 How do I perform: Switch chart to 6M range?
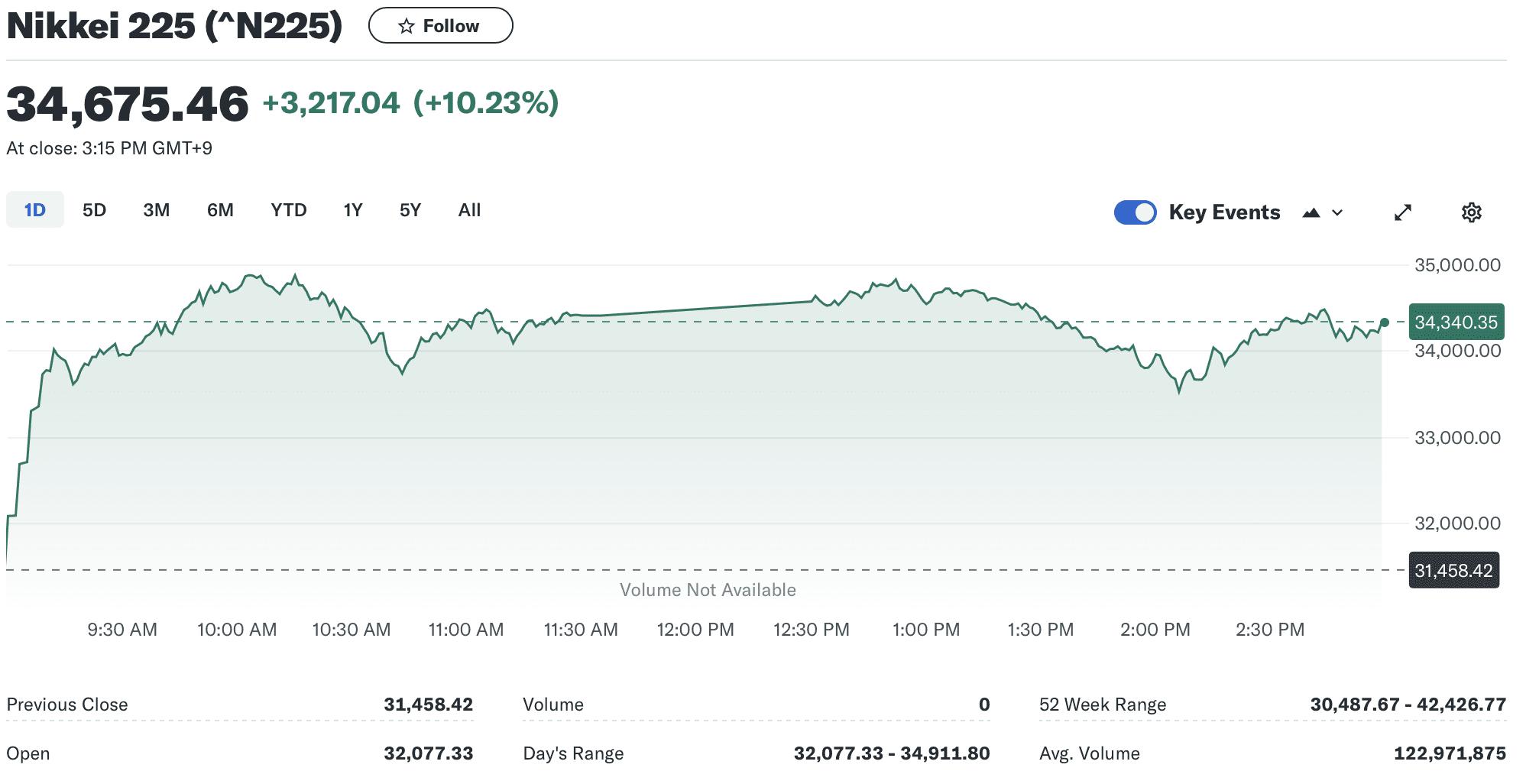click(220, 210)
